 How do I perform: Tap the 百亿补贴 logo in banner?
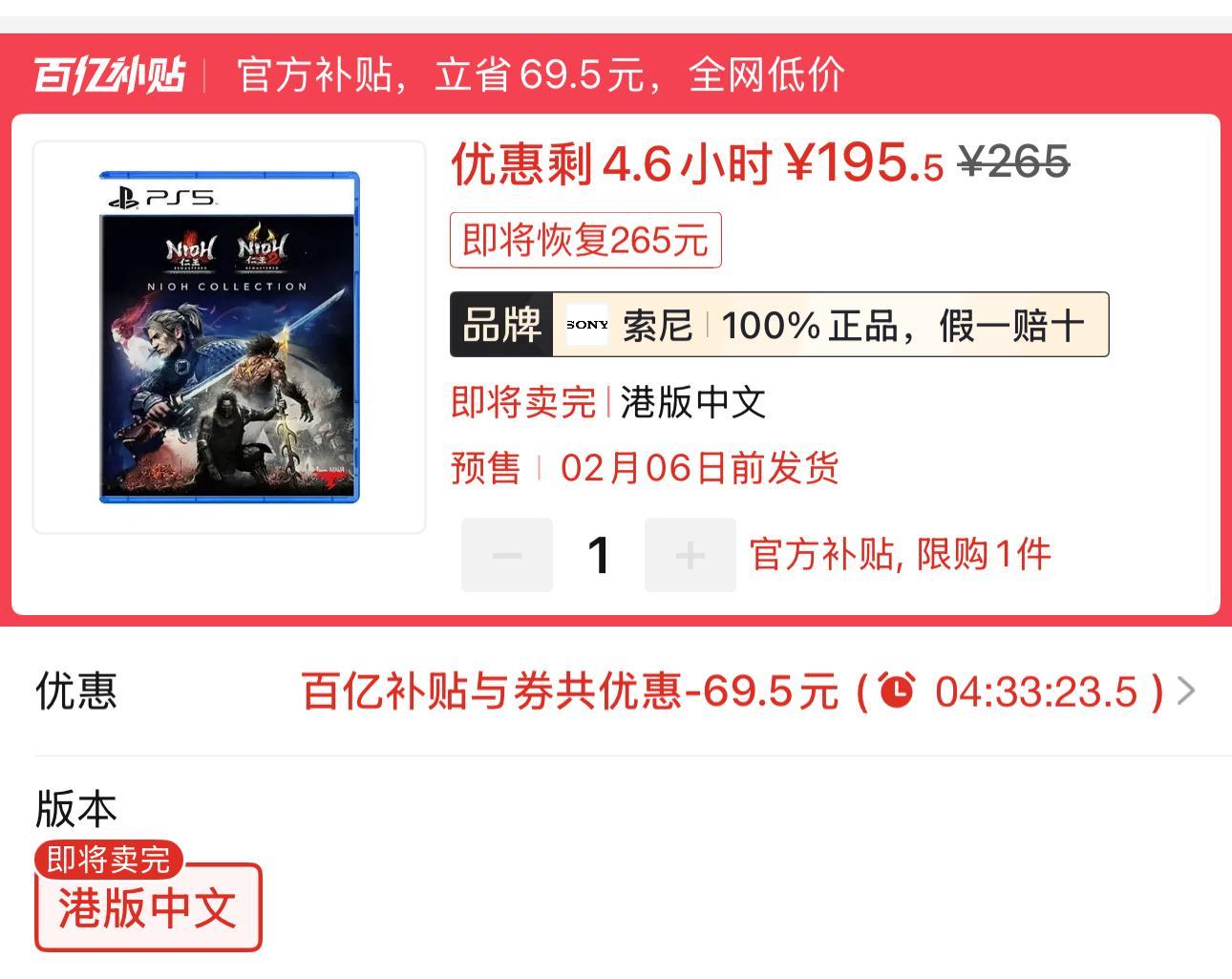[110, 74]
